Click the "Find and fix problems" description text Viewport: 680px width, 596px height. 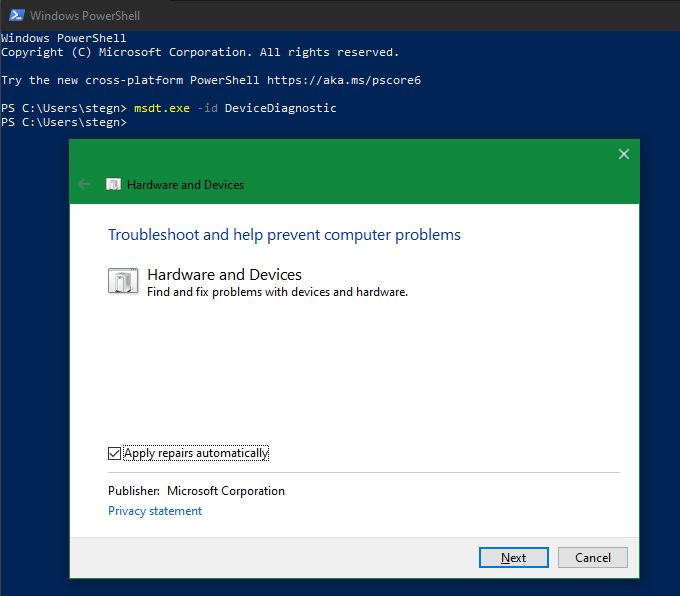point(277,292)
